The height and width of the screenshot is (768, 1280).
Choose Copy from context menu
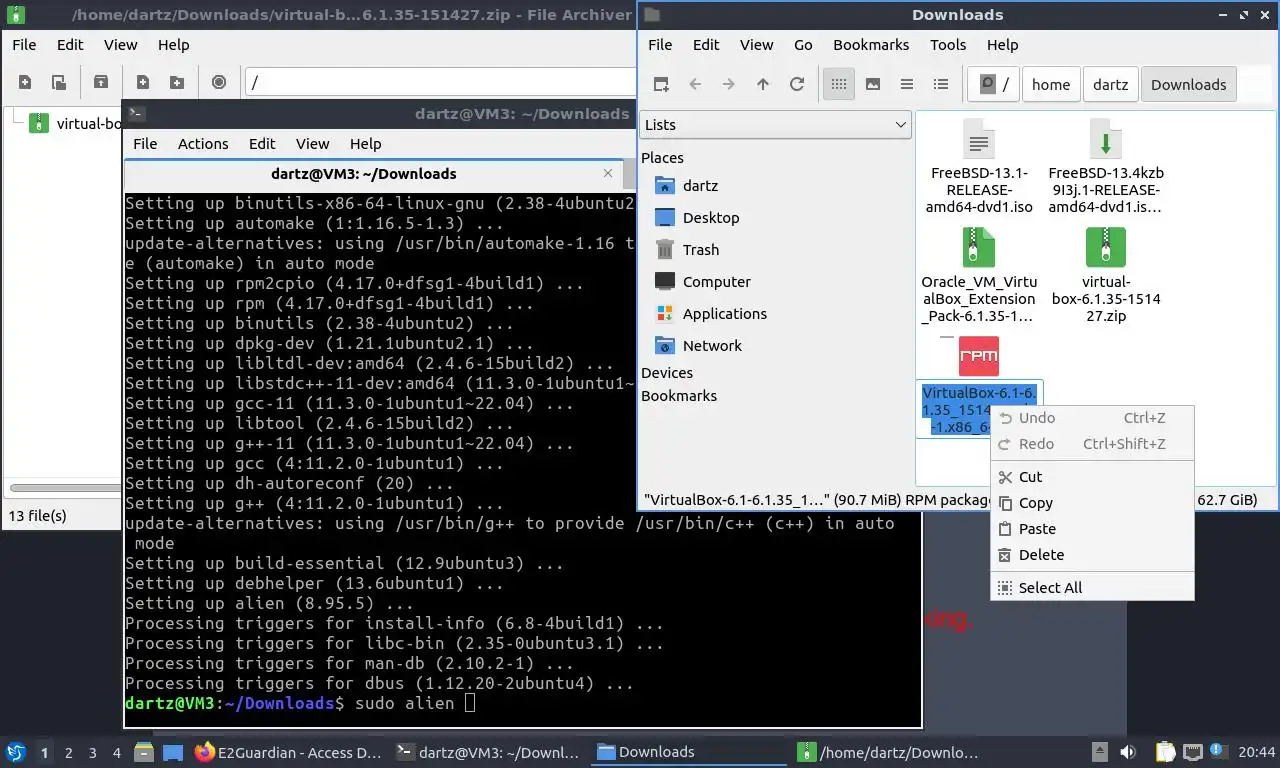[x=1092, y=503]
